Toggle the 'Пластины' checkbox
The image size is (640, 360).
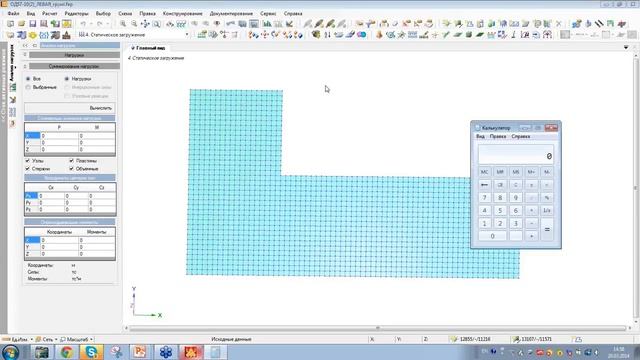click(71, 161)
